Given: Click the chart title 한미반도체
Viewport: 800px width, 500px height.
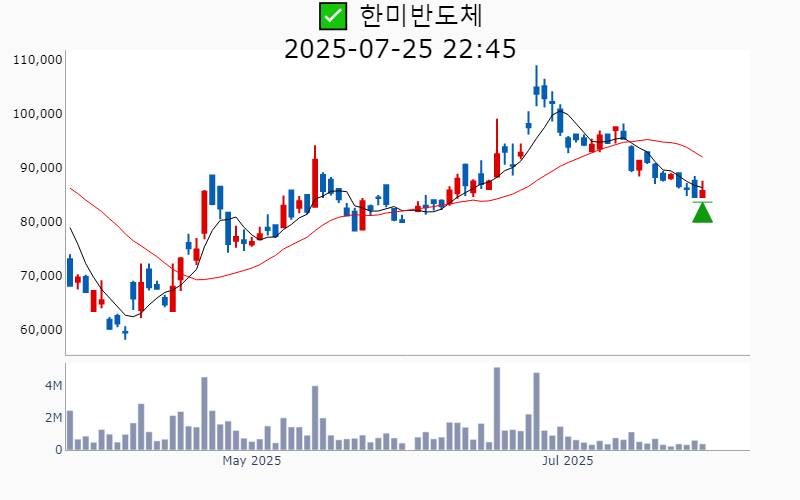Looking at the screenshot, I should (x=421, y=16).
